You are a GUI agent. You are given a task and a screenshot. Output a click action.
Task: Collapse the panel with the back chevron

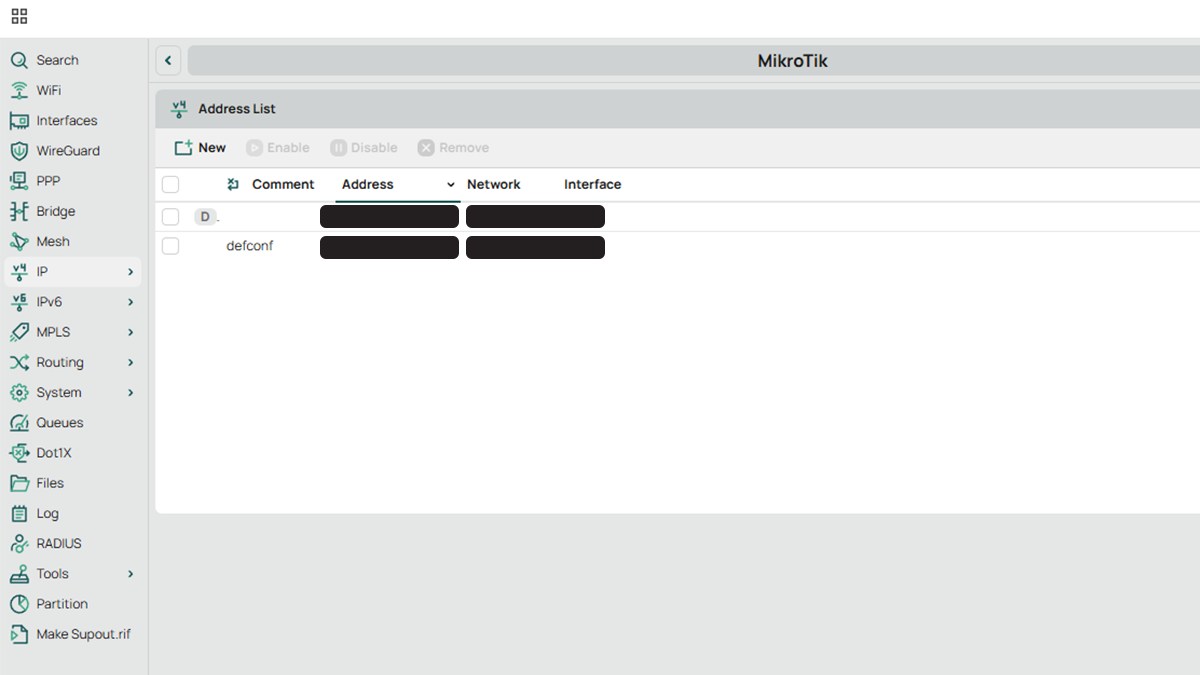168,60
